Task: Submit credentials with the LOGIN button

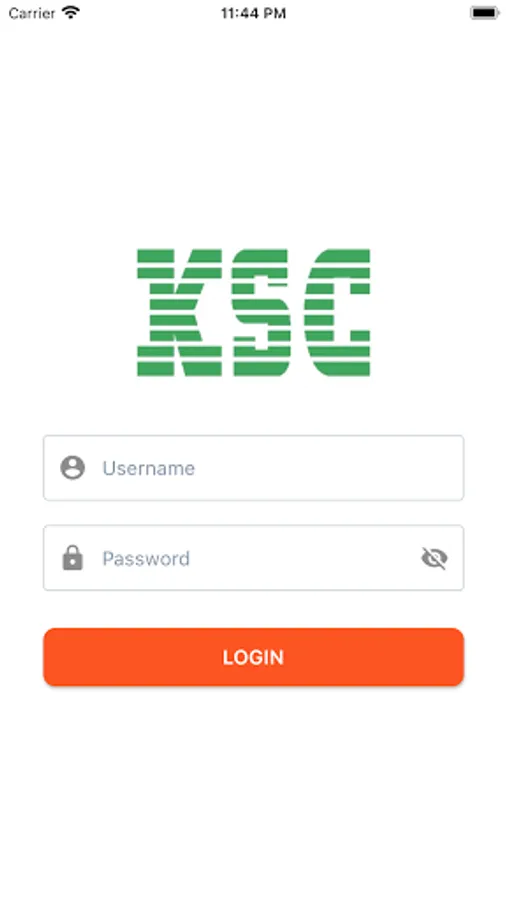Action: click(254, 657)
